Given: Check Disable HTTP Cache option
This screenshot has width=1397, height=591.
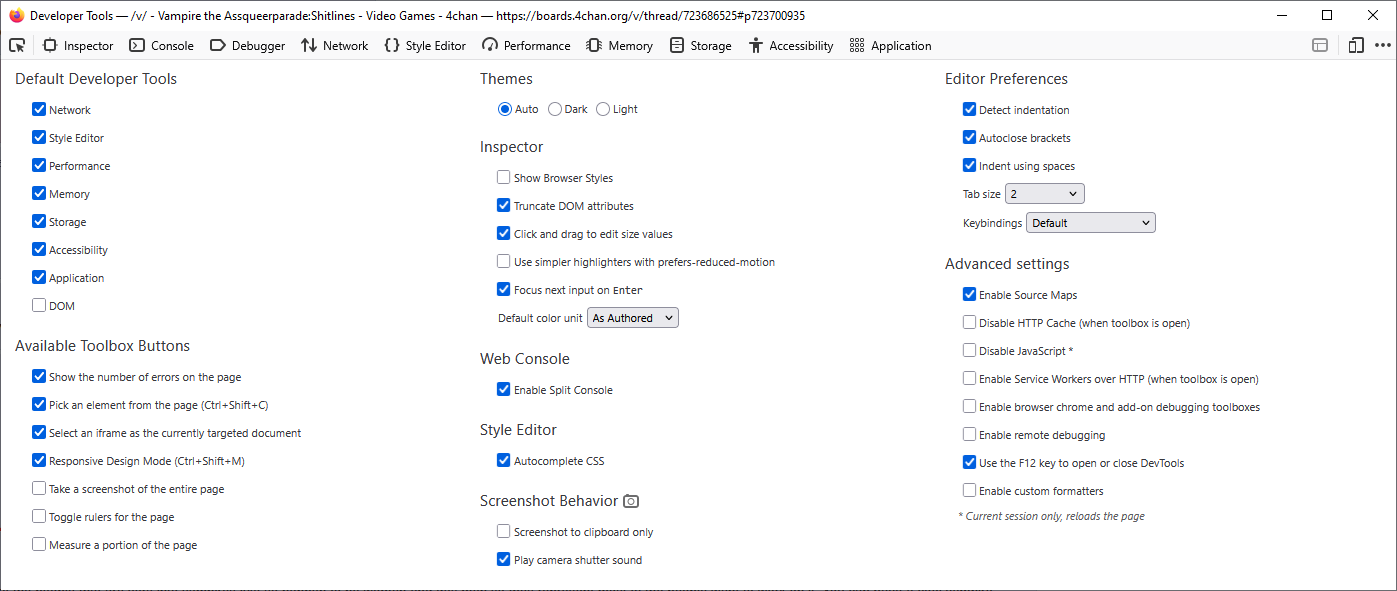Looking at the screenshot, I should (969, 323).
